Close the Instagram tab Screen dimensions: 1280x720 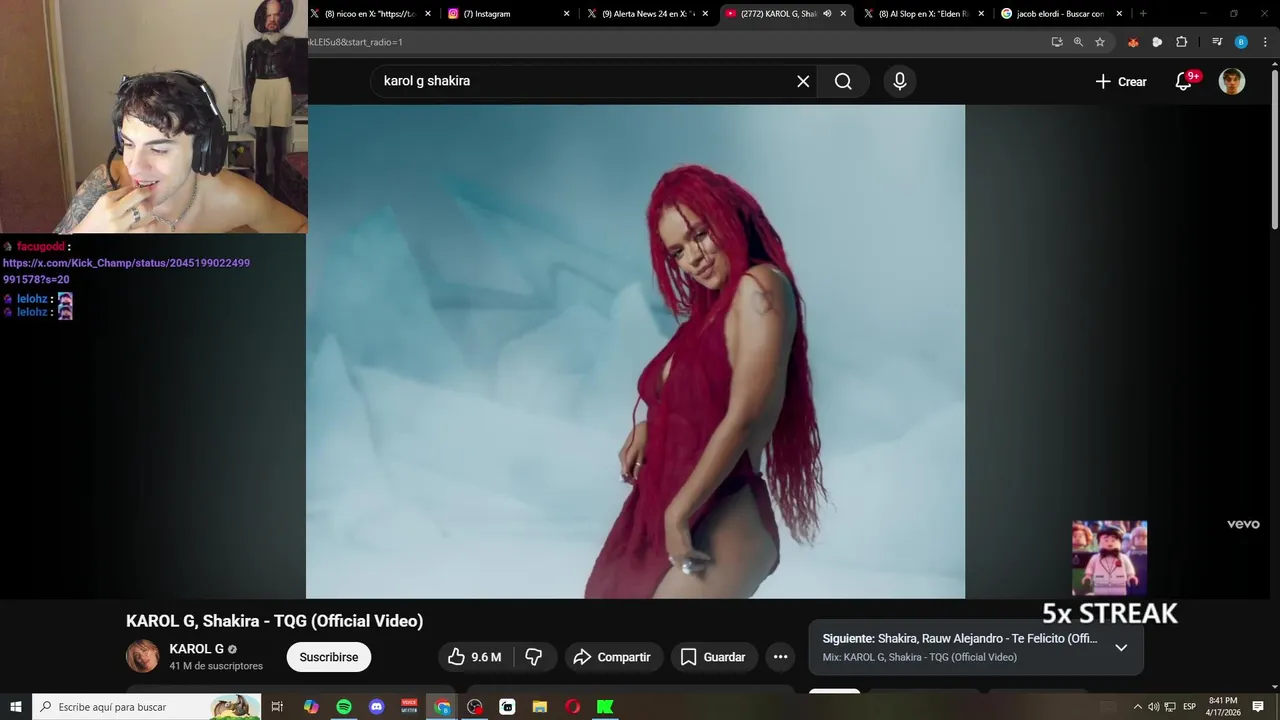567,14
